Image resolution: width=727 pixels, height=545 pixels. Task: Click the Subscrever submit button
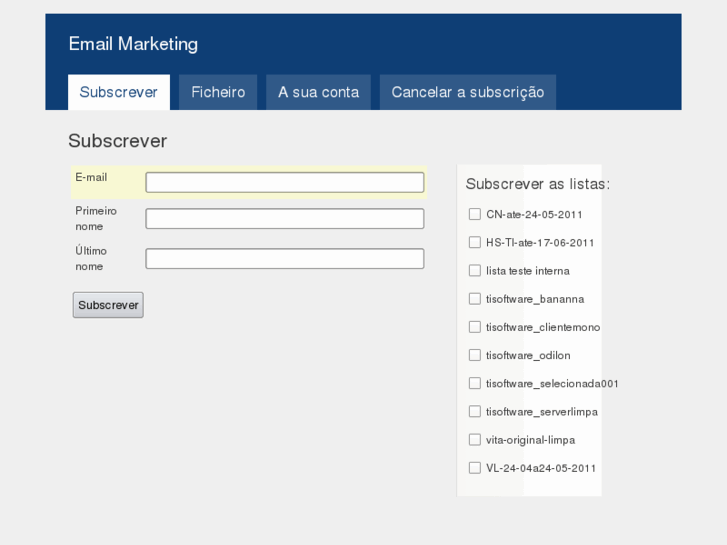108,305
